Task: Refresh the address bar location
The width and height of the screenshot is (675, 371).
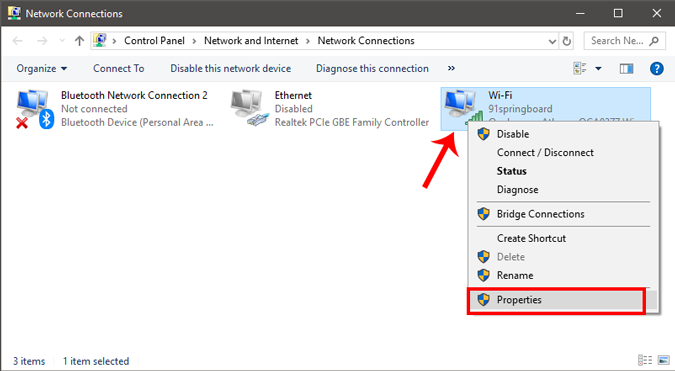Action: (x=567, y=41)
